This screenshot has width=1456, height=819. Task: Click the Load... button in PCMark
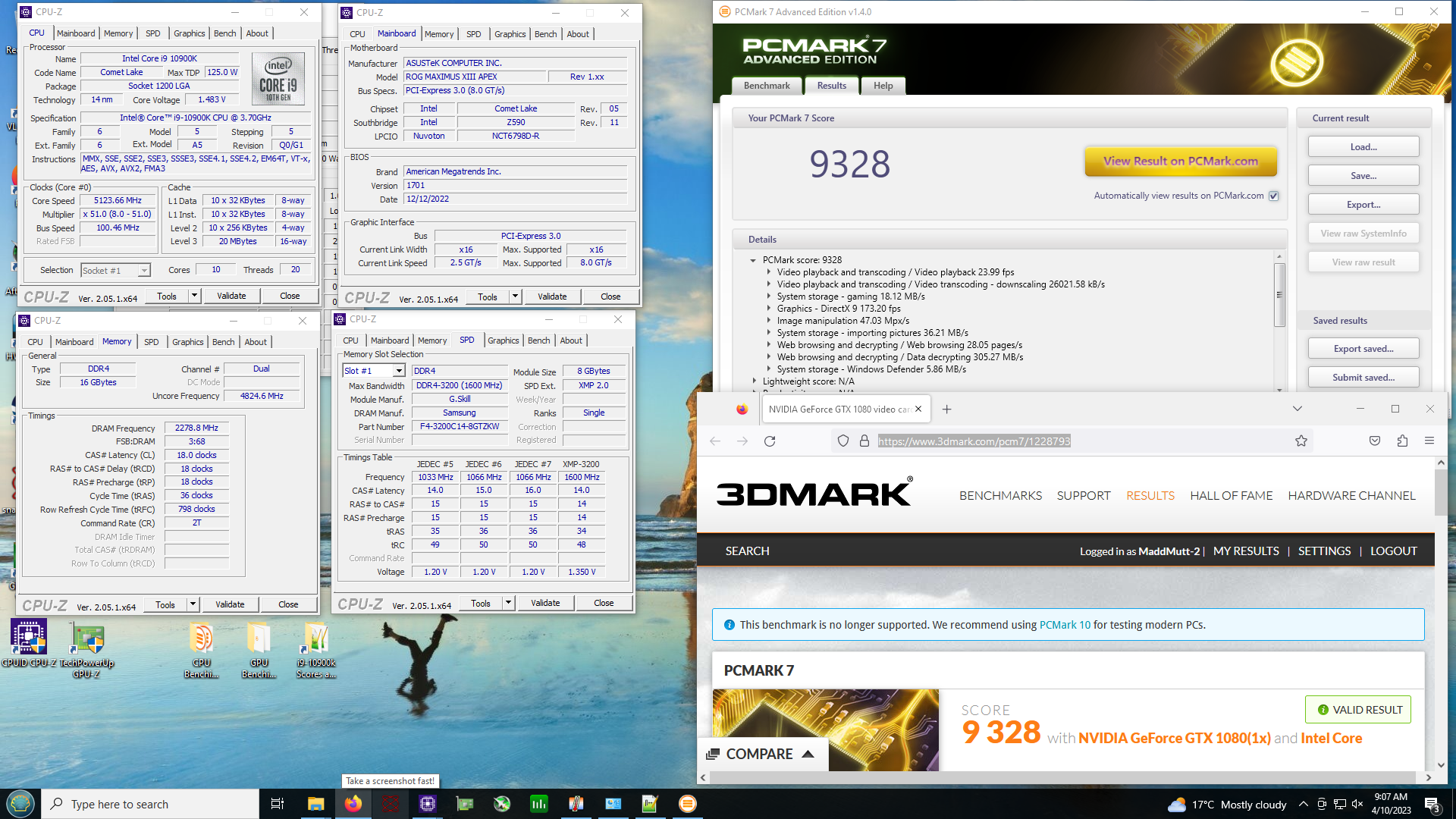1363,147
